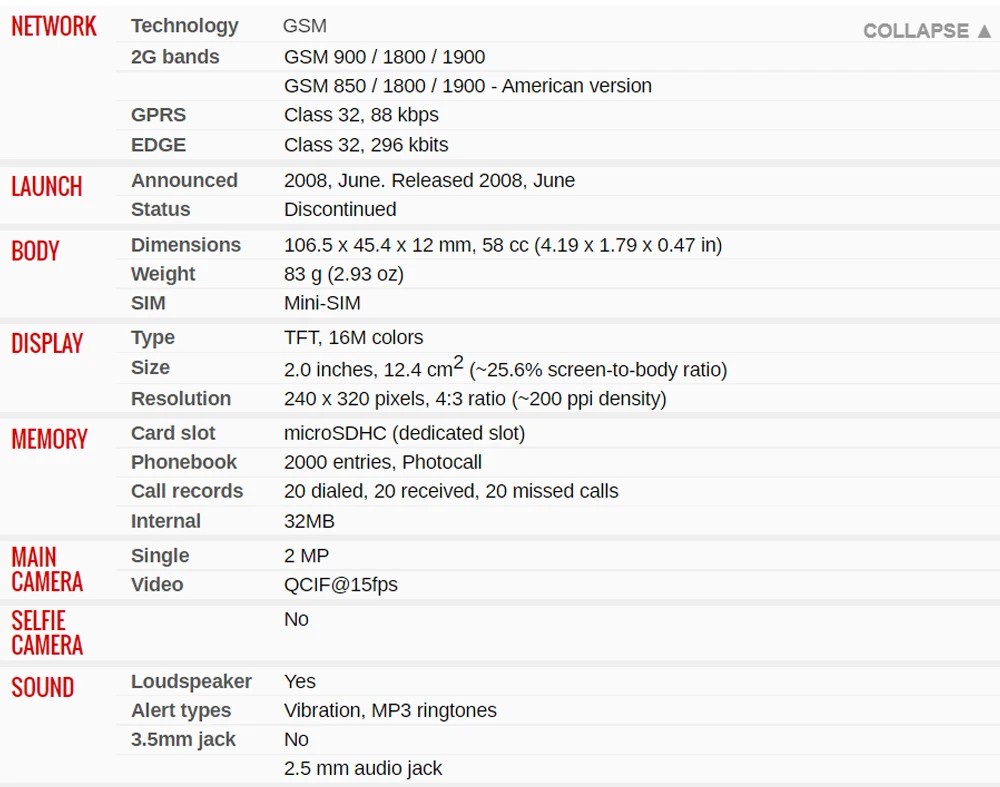1000x787 pixels.
Task: Open the Announced label link
Action: tap(184, 181)
